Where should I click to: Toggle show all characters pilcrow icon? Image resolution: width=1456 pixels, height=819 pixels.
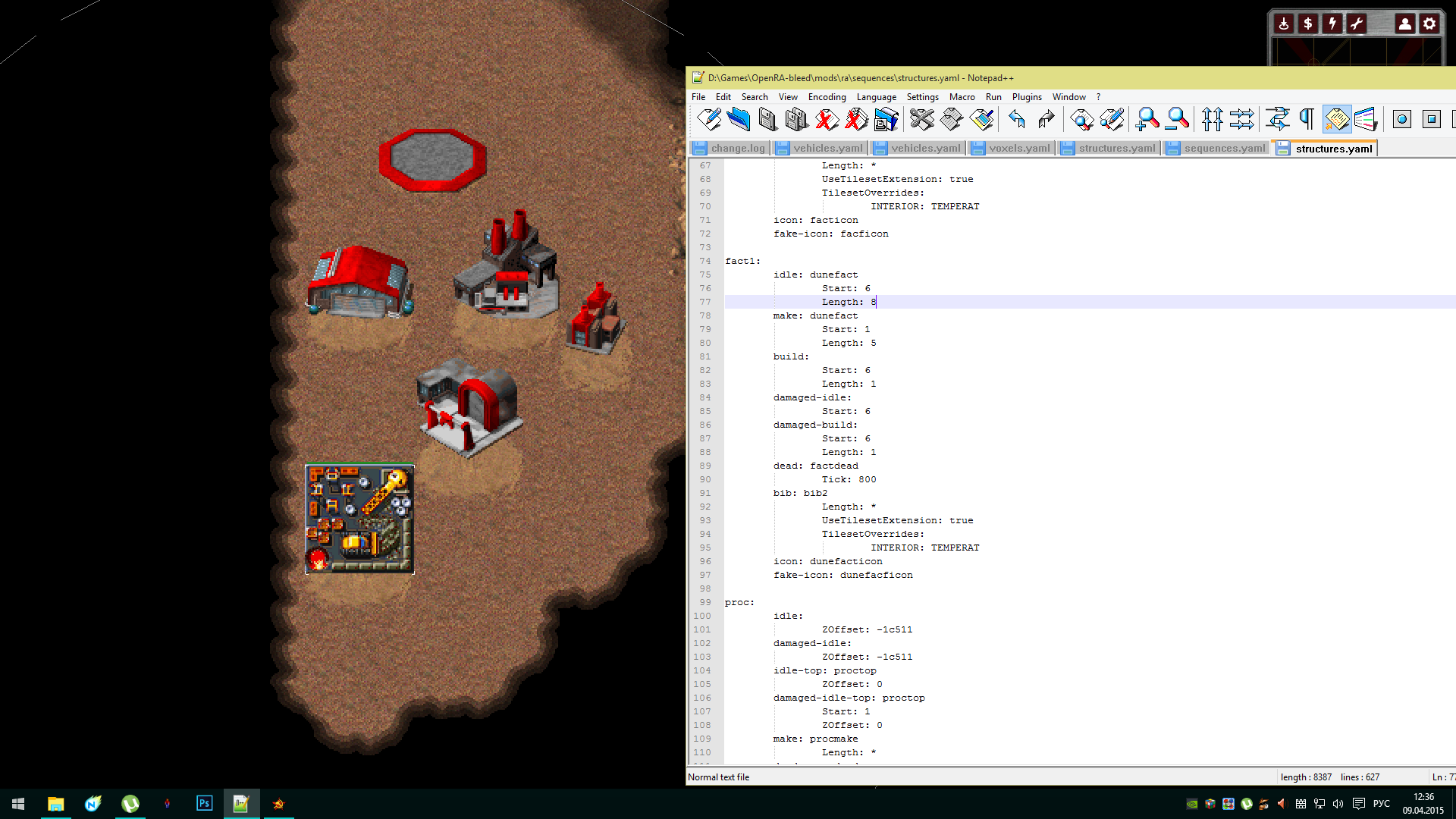(1307, 119)
